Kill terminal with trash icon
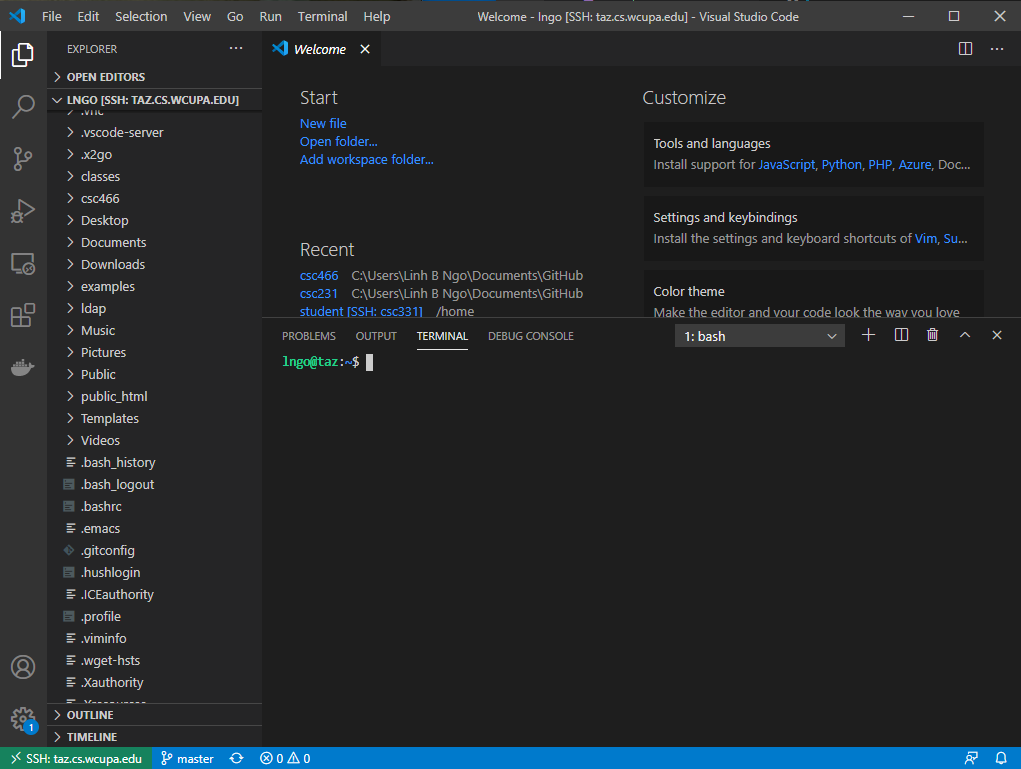The height and width of the screenshot is (769, 1021). coord(932,335)
